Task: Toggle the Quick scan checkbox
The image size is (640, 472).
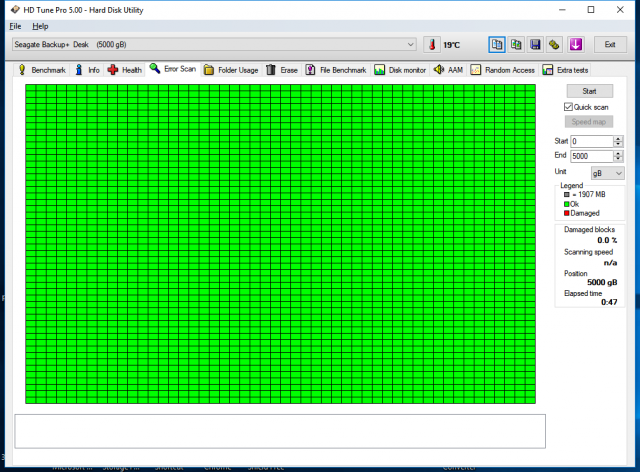Action: (x=569, y=106)
